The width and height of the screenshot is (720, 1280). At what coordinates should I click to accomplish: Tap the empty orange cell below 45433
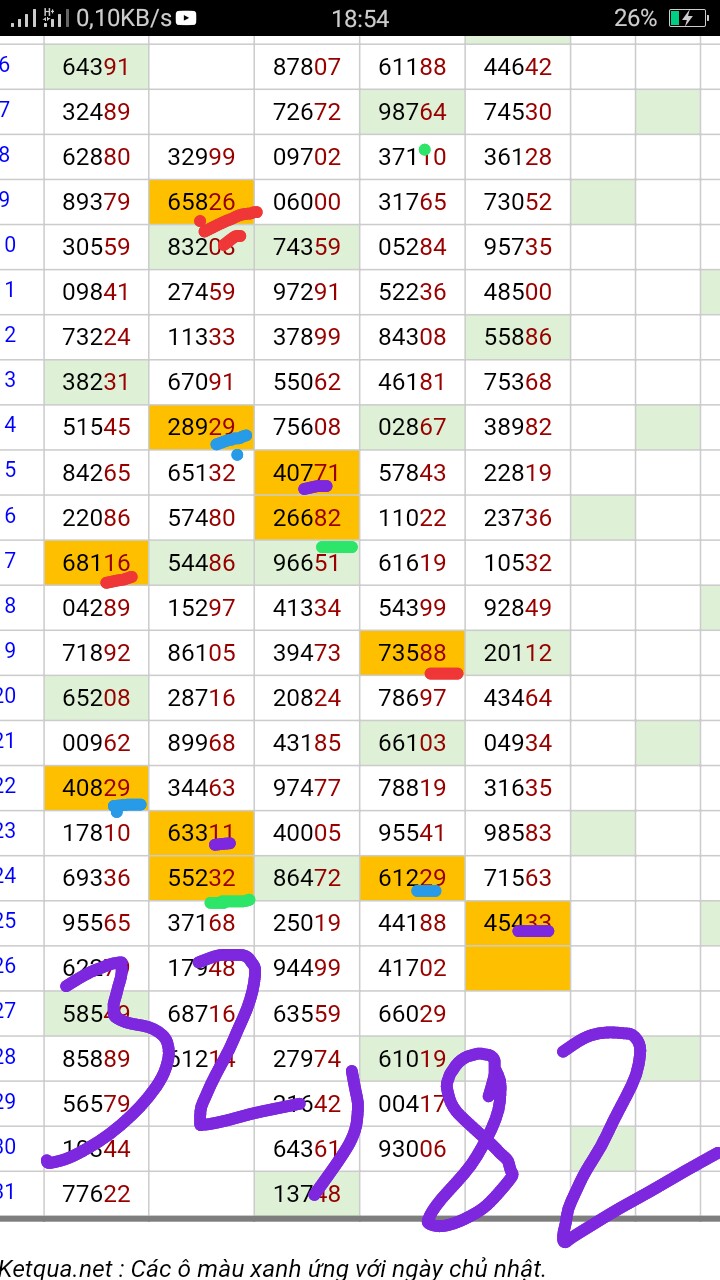coord(517,967)
